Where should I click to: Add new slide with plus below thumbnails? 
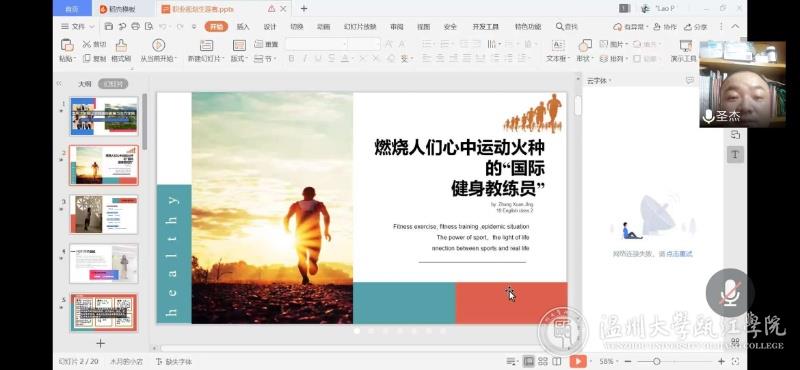101,343
